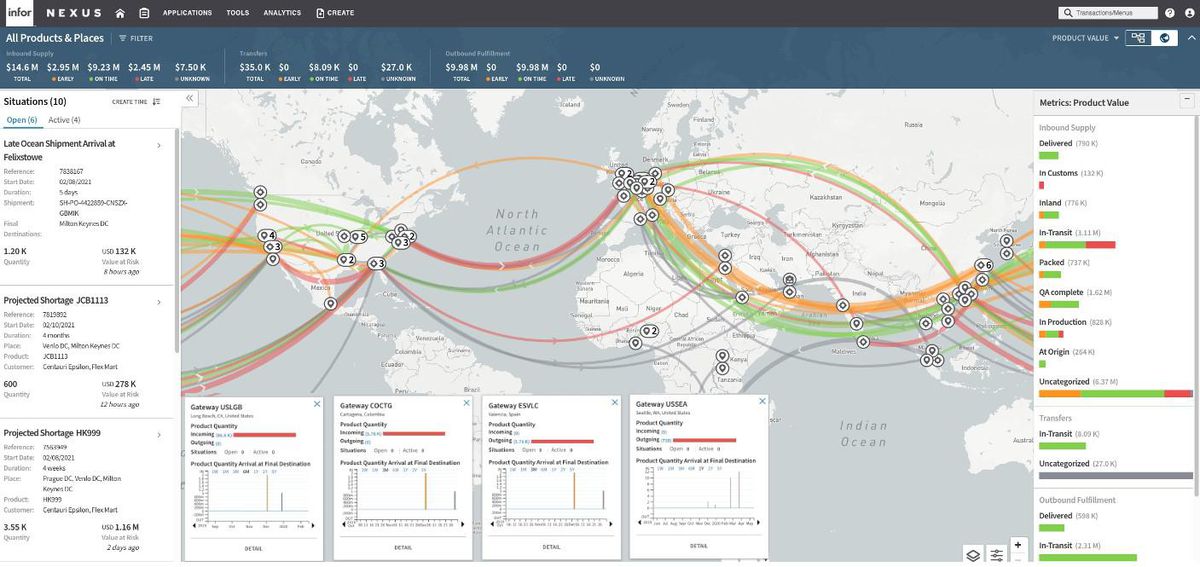Screen dimensions: 1200x567
Task: Open map settings sliders icon
Action: (x=997, y=554)
